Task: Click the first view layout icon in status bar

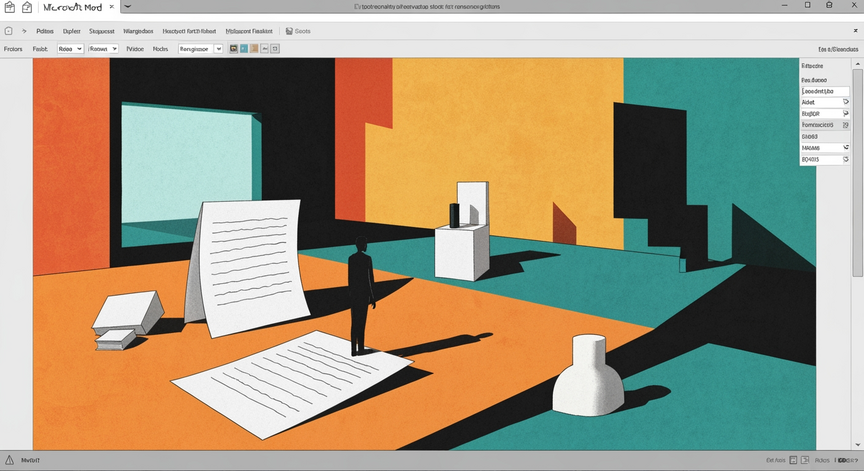Action: (x=793, y=460)
